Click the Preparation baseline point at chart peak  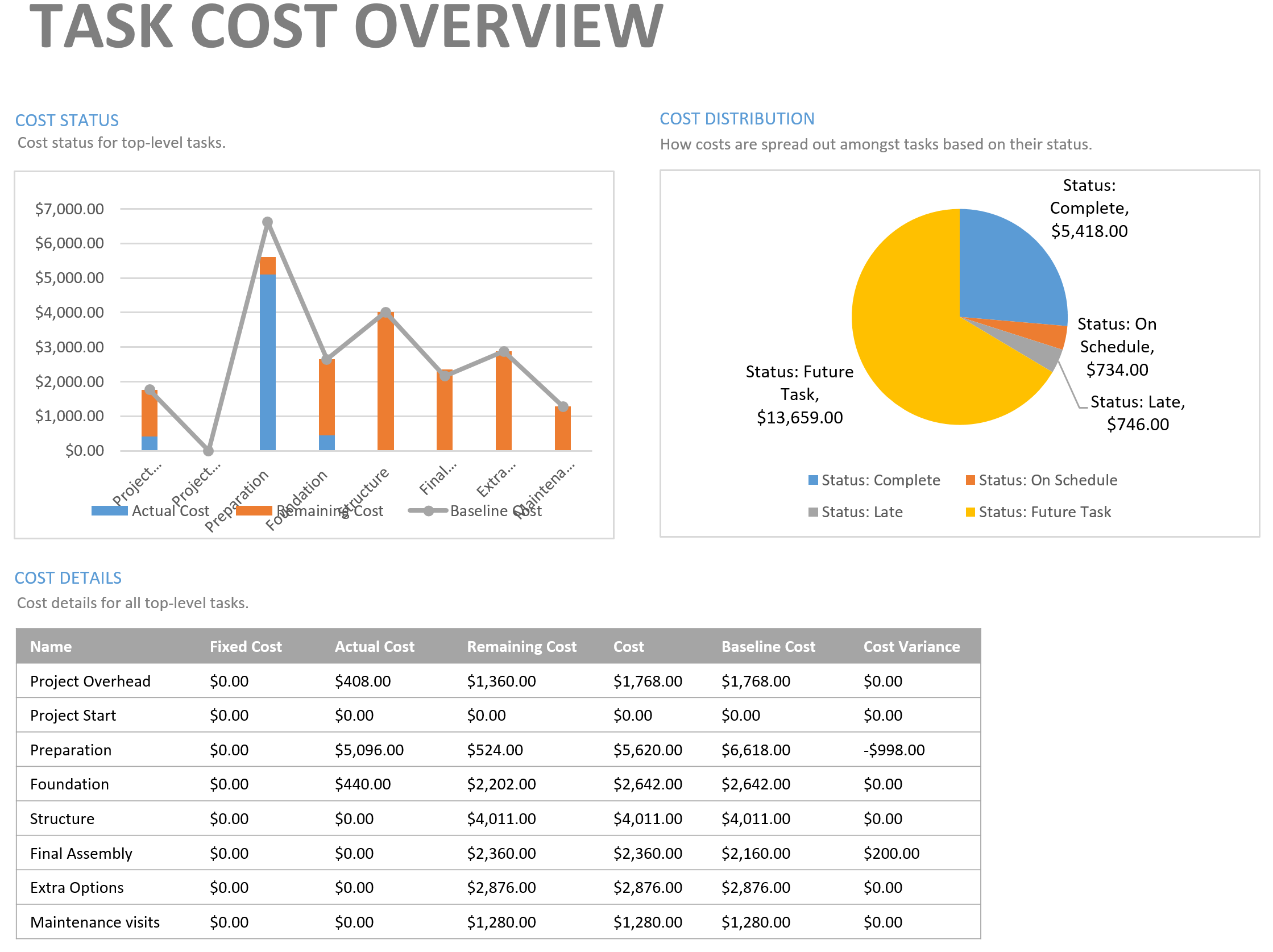click(268, 222)
